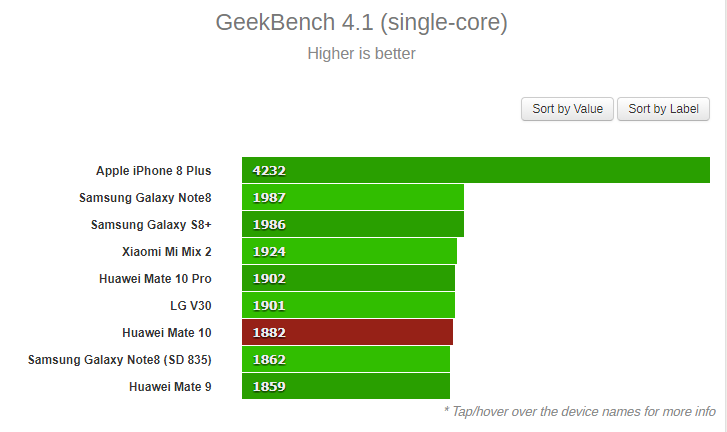
Task: Select the 1859 Huawei Mate 9 bar
Action: [x=346, y=386]
